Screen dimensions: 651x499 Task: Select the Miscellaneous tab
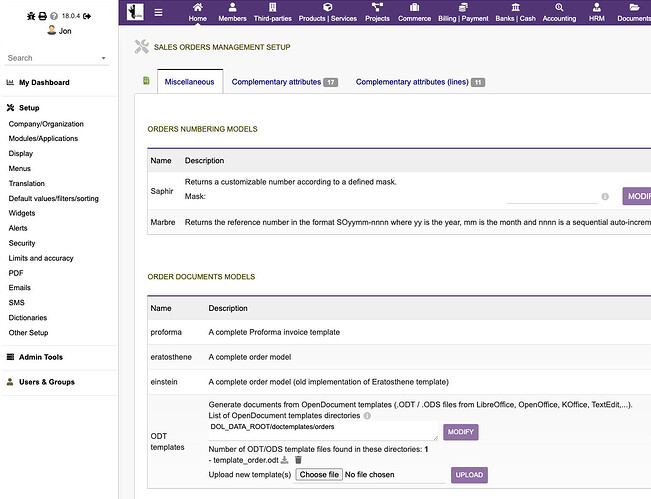[190, 82]
